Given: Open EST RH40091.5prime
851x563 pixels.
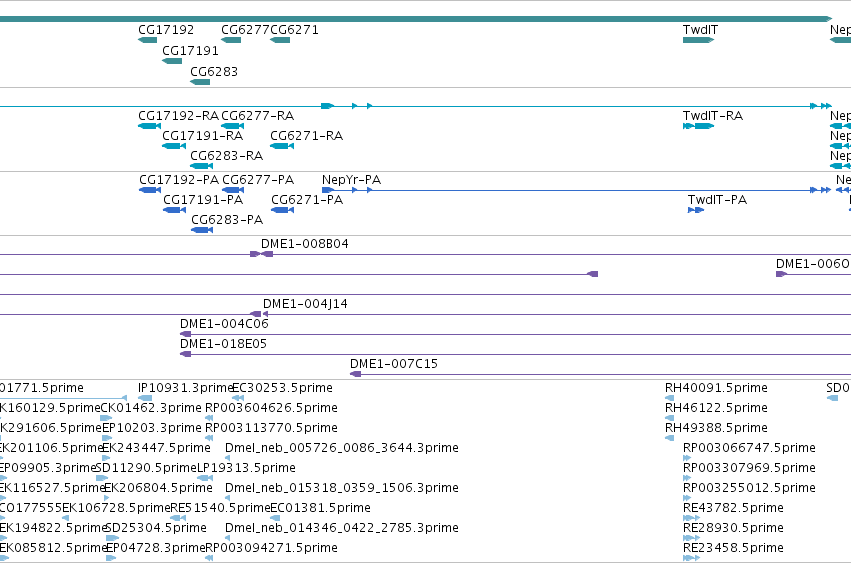Looking at the screenshot, I should coord(716,388).
